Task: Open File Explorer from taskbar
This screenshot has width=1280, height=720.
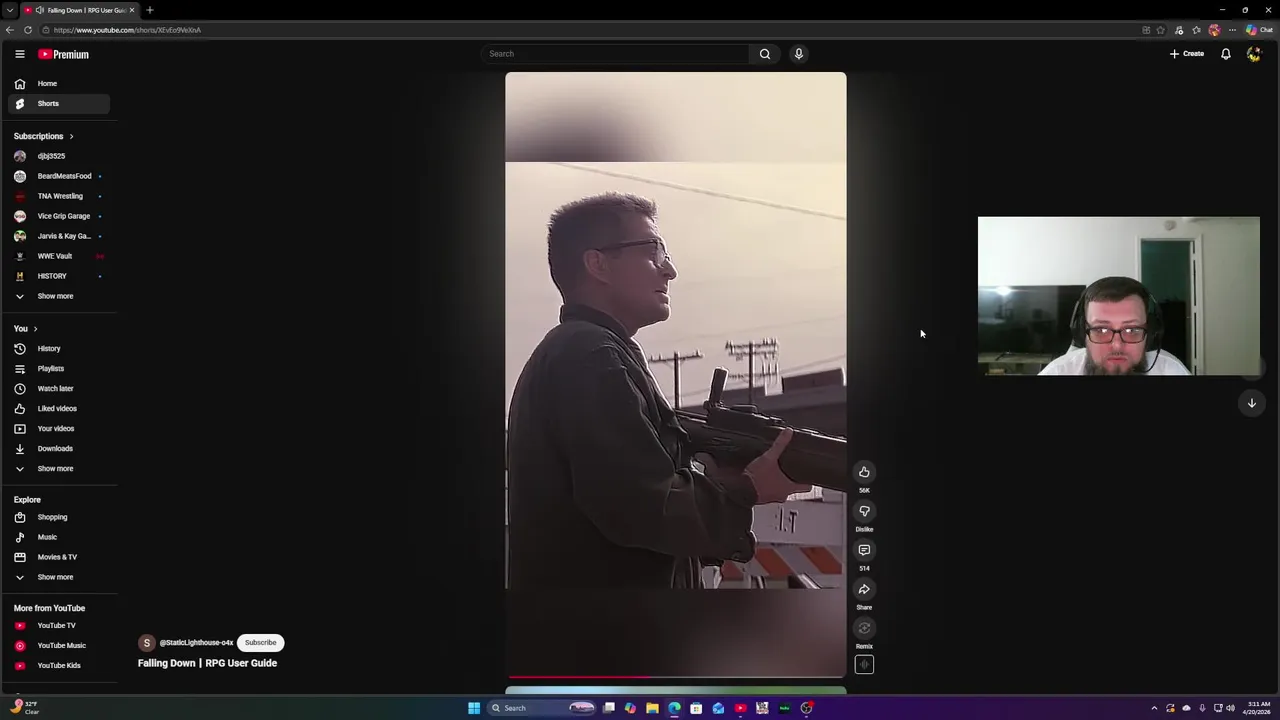Action: 652,708
